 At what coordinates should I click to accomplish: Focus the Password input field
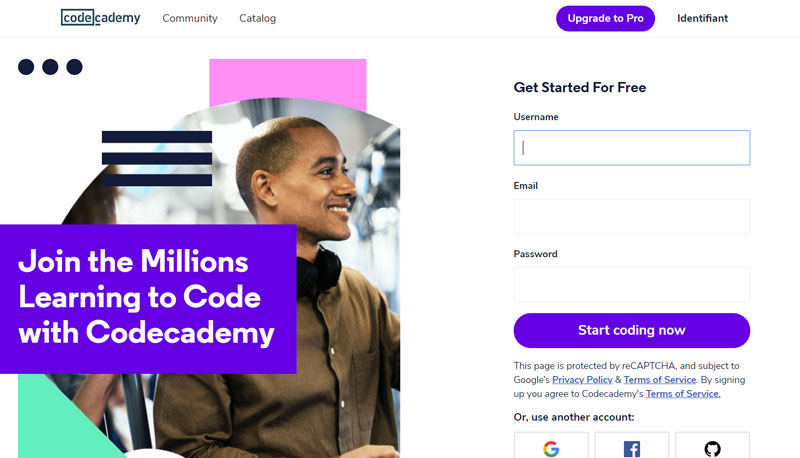(x=632, y=285)
